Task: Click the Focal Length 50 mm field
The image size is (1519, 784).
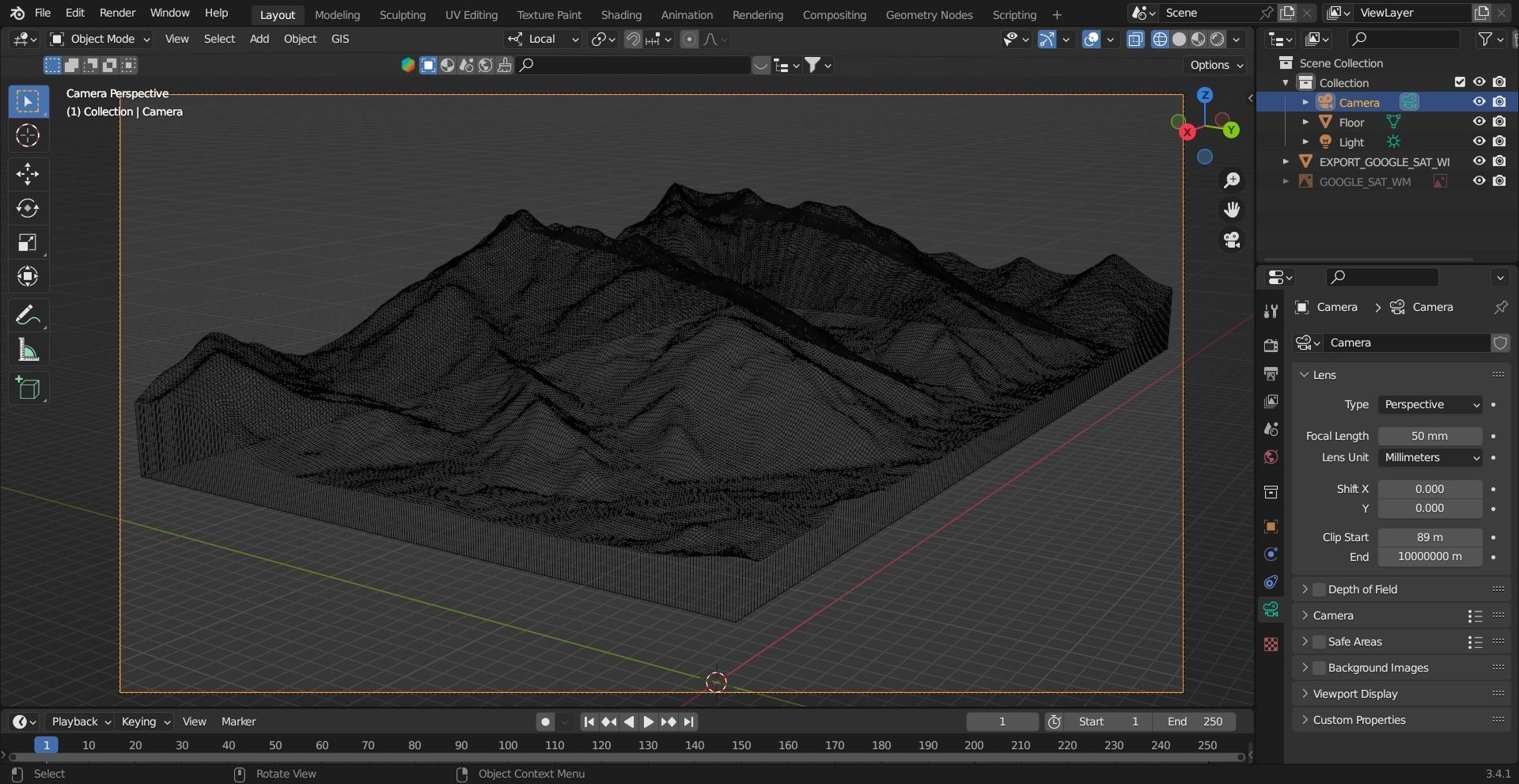Action: point(1430,436)
